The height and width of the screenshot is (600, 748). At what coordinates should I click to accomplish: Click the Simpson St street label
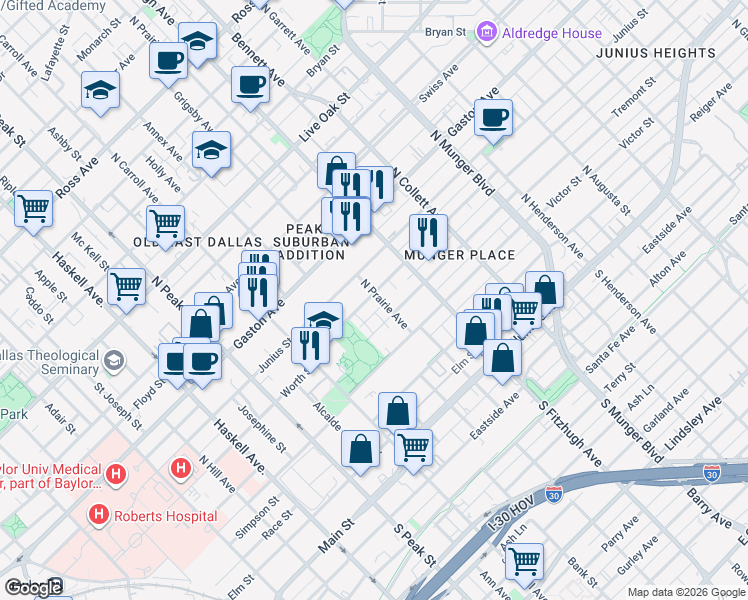[257, 517]
